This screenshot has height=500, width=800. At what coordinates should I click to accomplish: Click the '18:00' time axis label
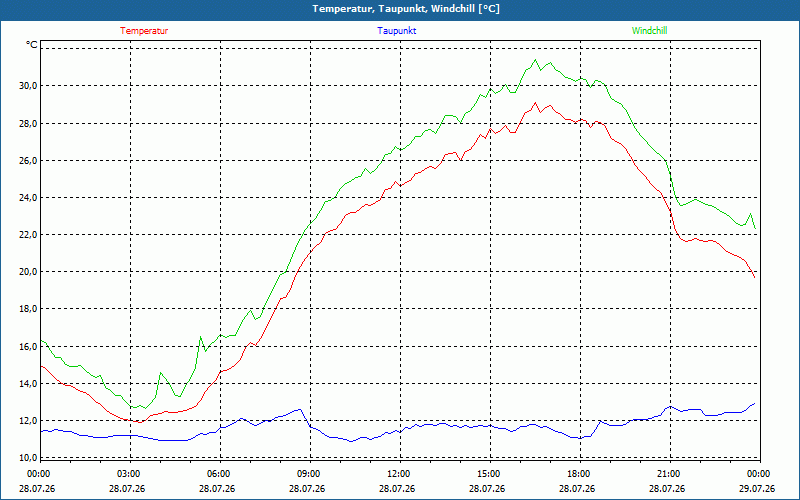point(579,473)
